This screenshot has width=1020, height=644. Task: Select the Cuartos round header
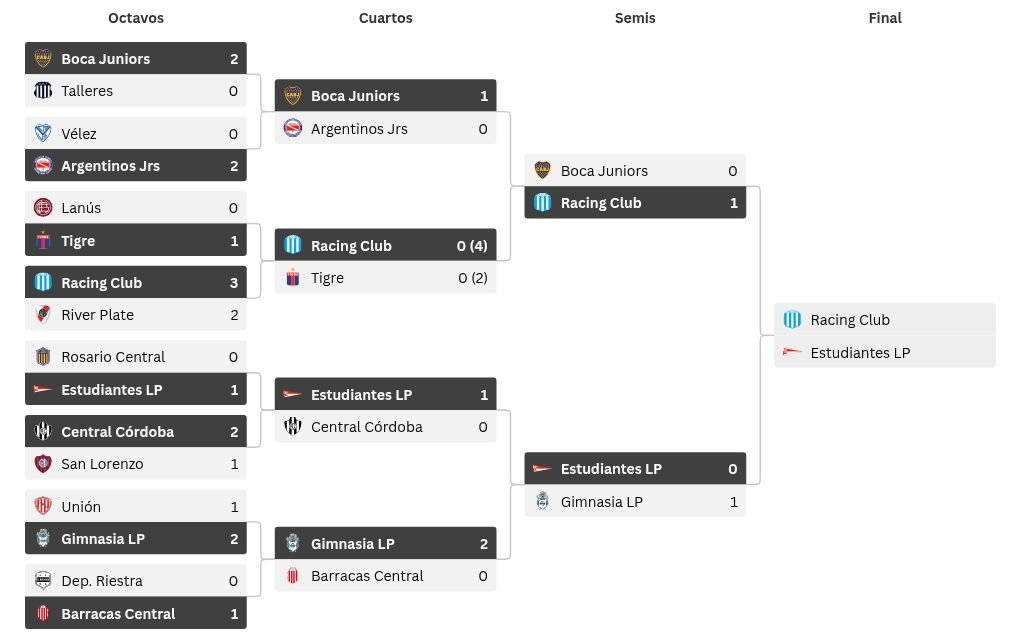385,18
